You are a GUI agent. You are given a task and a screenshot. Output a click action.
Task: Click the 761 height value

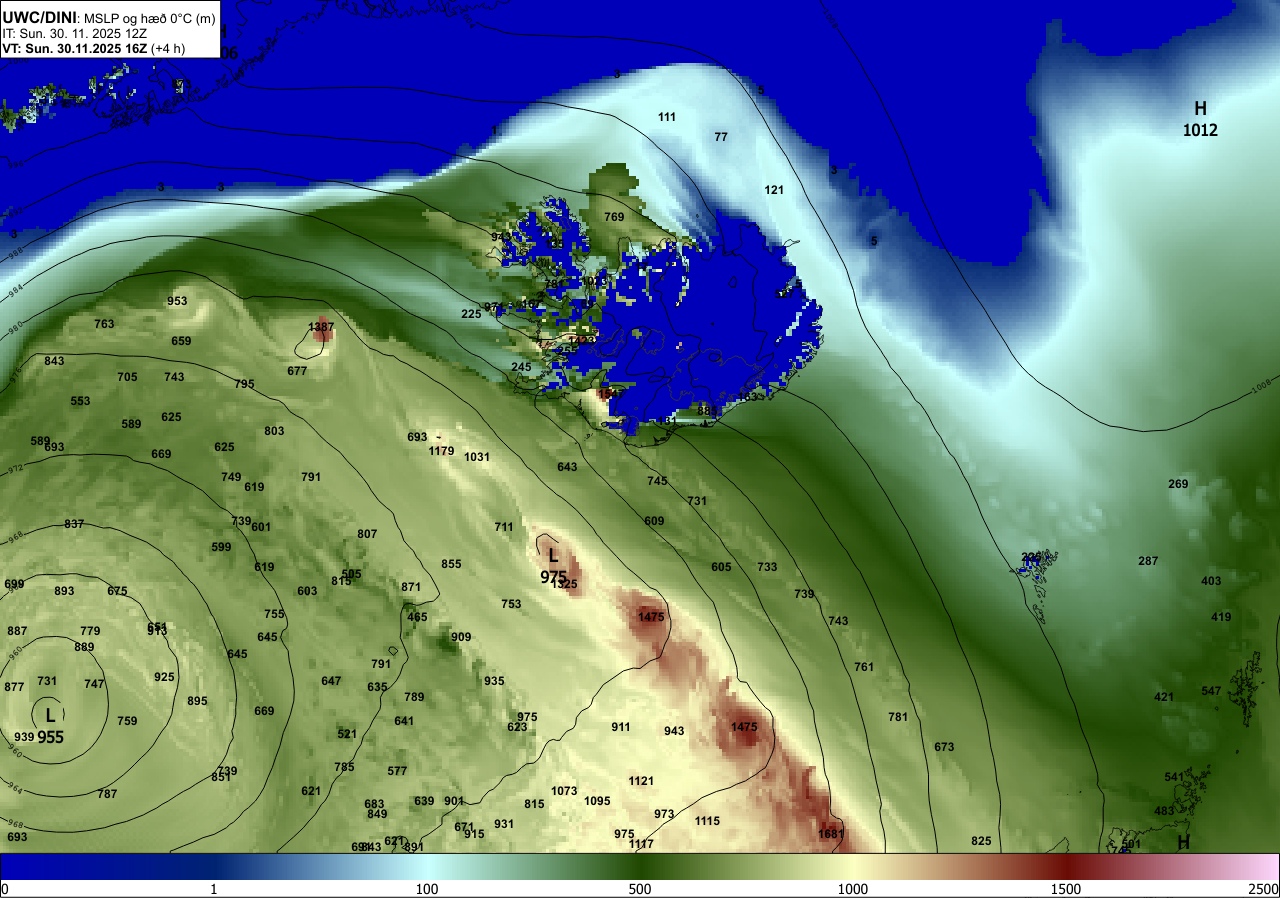[864, 667]
